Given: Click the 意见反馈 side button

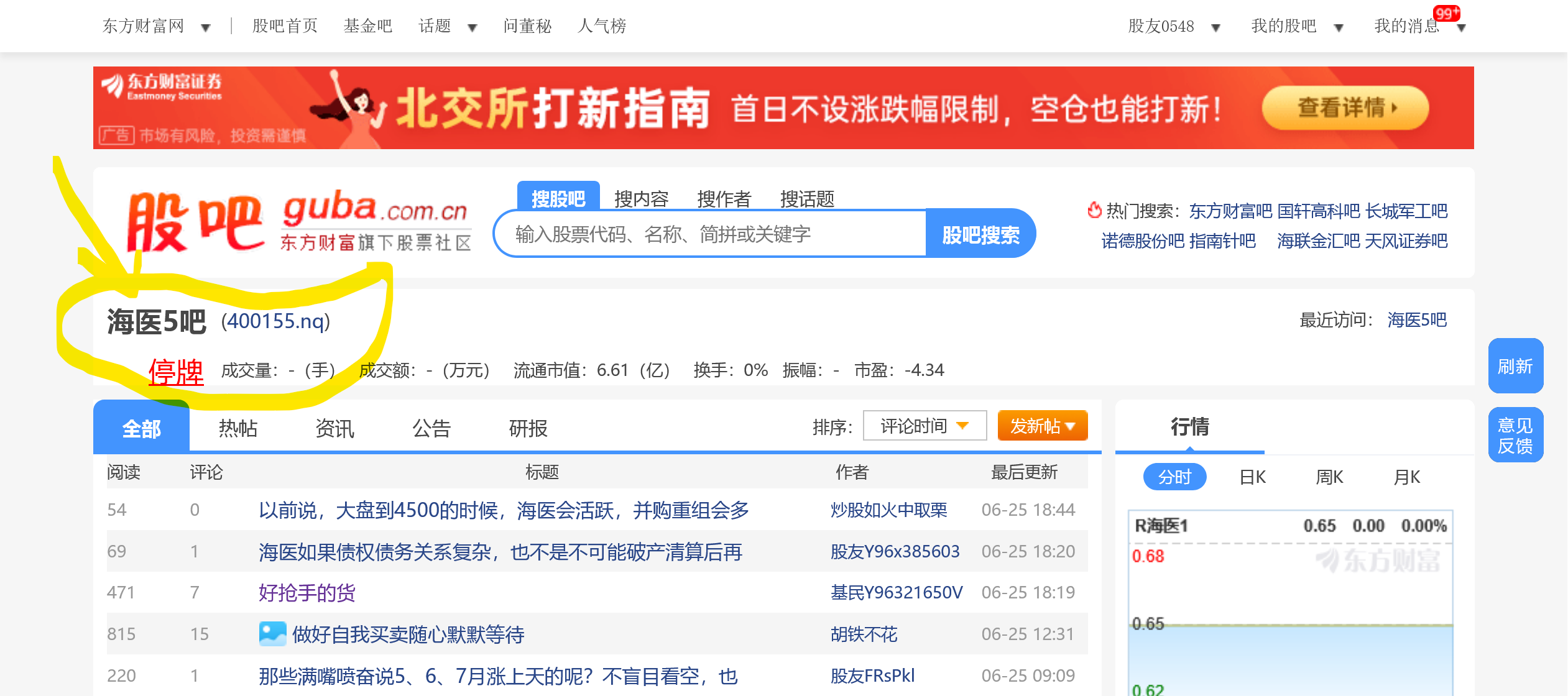Looking at the screenshot, I should [x=1515, y=435].
